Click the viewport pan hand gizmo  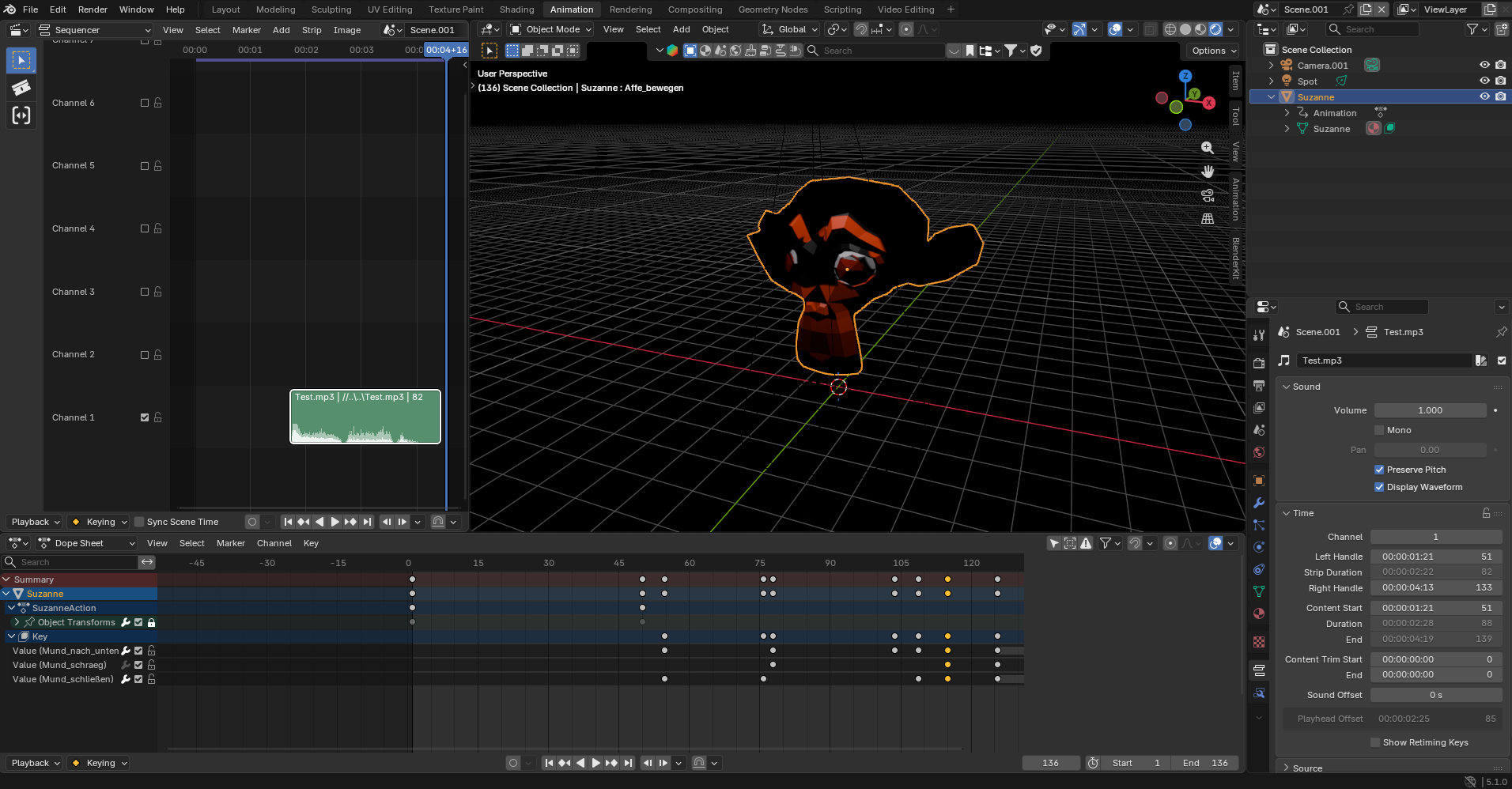(x=1208, y=172)
